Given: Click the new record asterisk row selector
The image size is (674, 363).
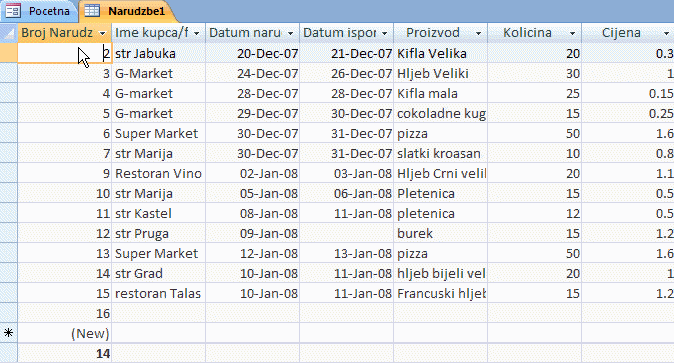Looking at the screenshot, I should [x=9, y=333].
